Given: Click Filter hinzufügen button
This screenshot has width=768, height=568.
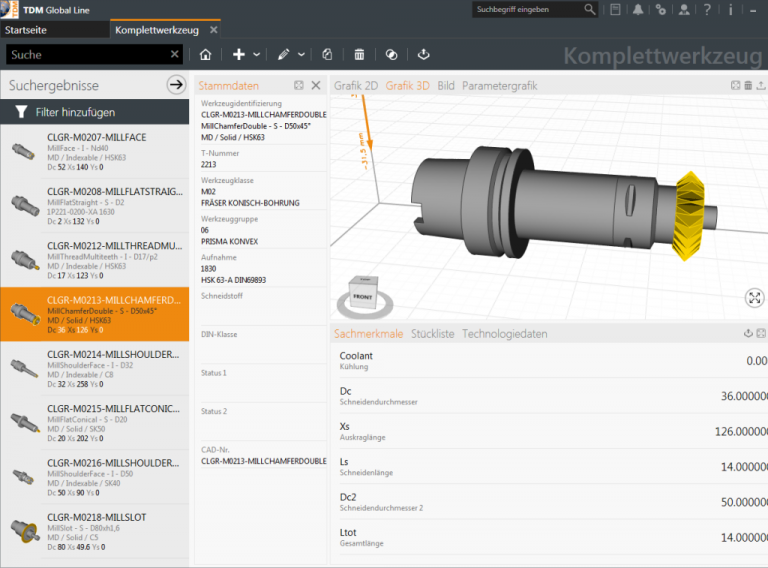Looking at the screenshot, I should 95,112.
